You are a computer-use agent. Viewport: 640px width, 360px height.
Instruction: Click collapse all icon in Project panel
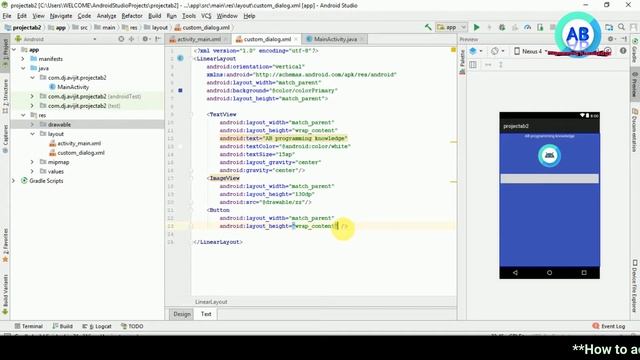pyautogui.click(x=131, y=39)
